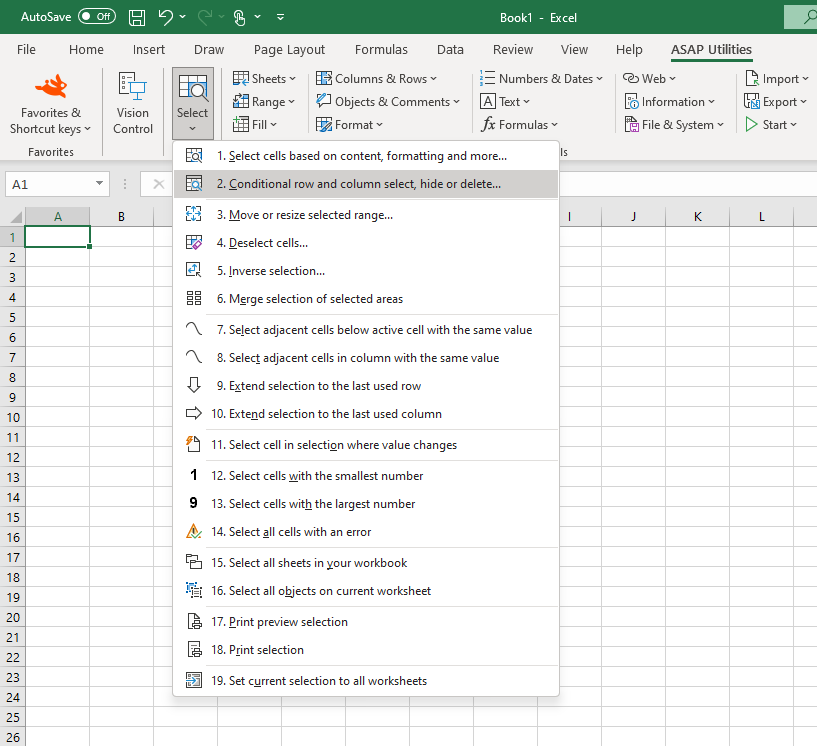Viewport: 817px width, 746px height.
Task: Switch to the View tab
Action: [x=574, y=49]
